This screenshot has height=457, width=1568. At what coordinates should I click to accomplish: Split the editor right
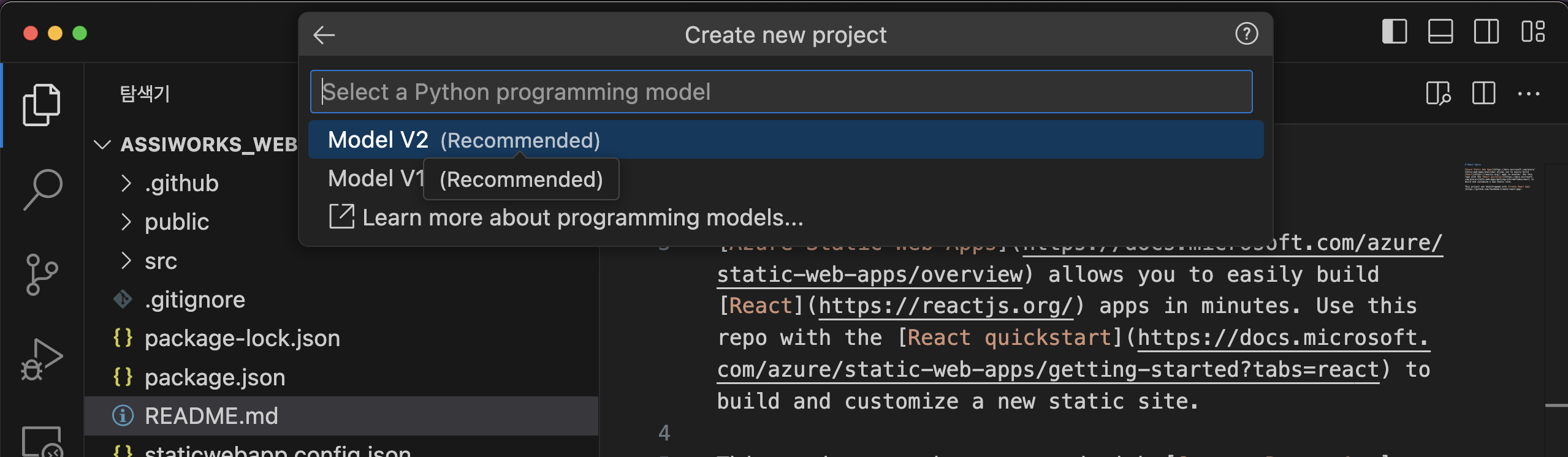click(x=1483, y=94)
